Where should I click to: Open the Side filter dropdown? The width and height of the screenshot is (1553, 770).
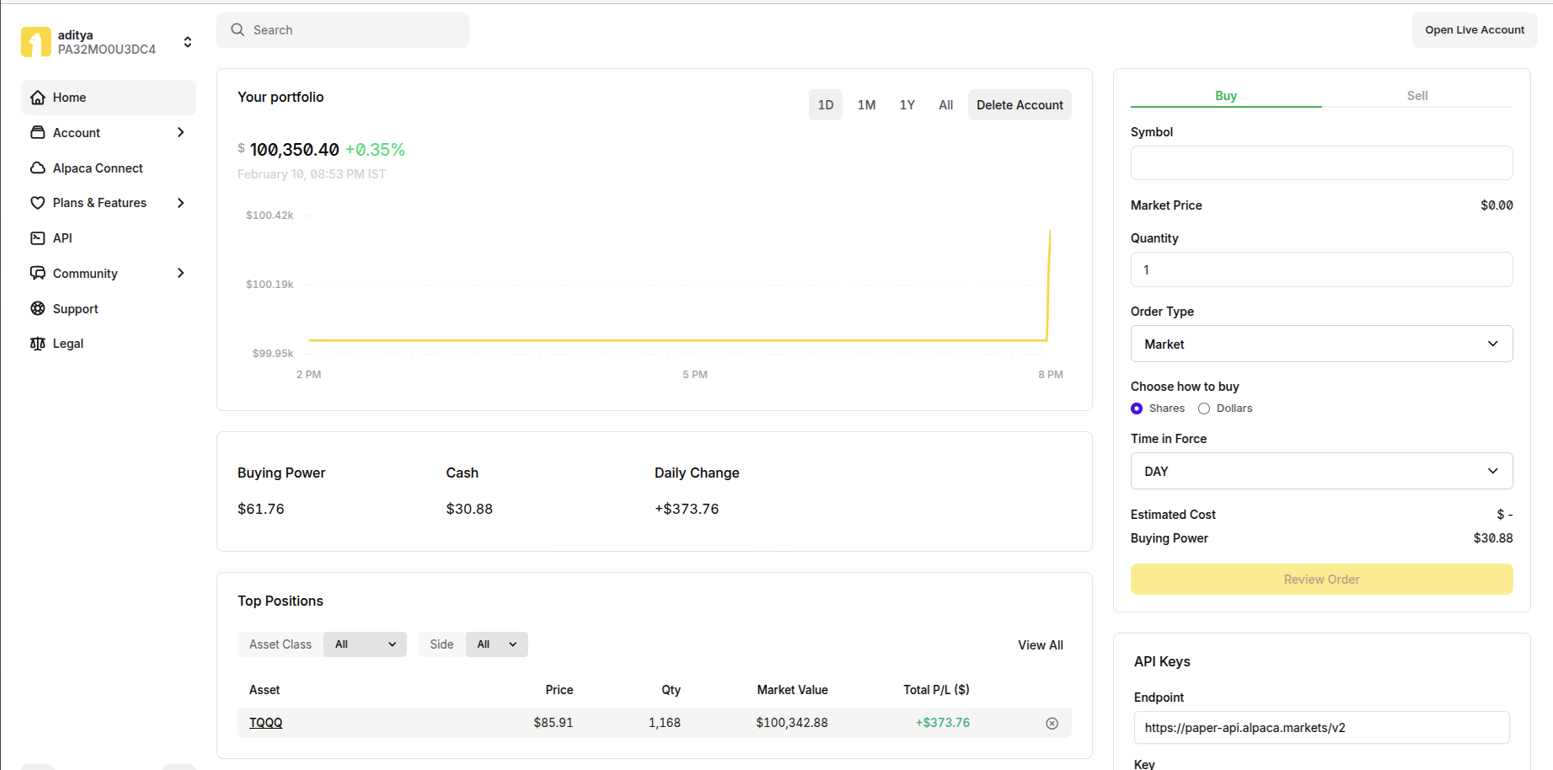tap(497, 645)
